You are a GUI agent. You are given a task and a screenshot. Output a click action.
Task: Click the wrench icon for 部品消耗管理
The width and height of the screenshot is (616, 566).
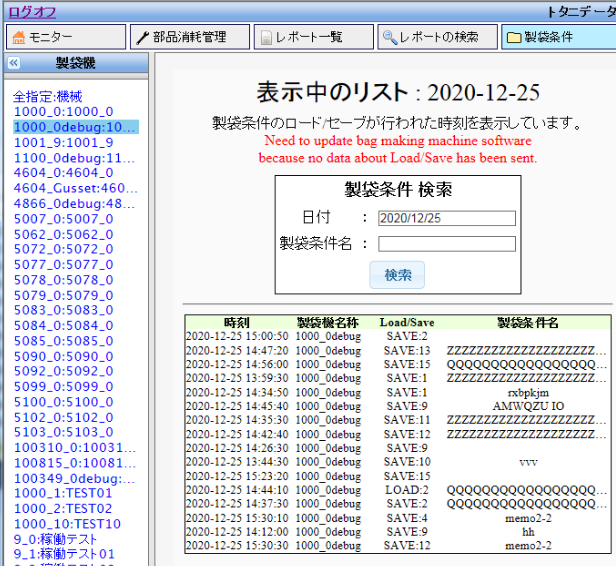pyautogui.click(x=142, y=37)
